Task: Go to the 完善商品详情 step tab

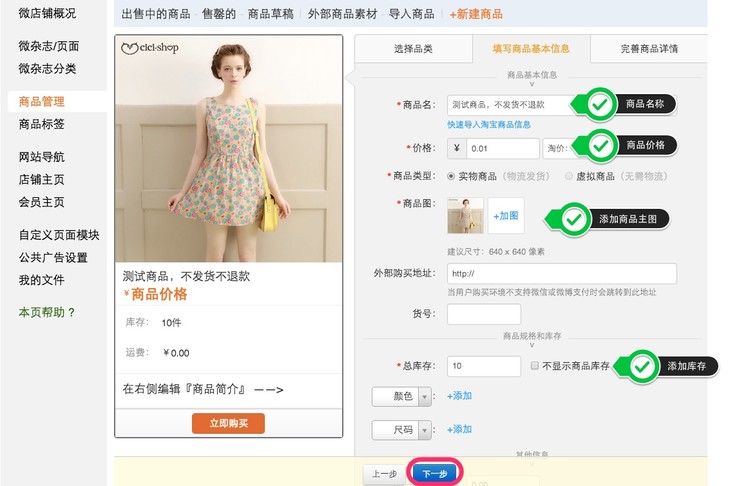Action: [649, 48]
